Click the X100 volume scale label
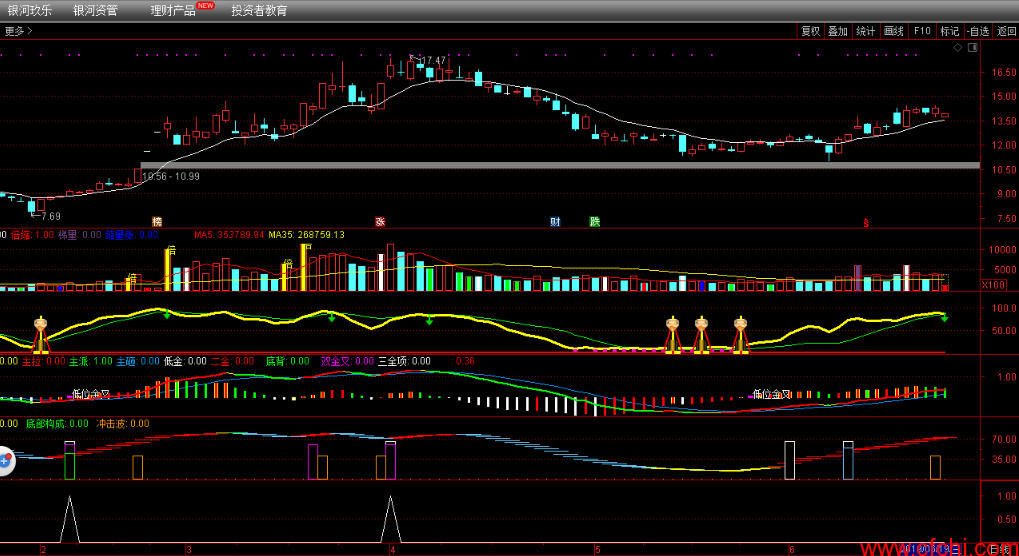 click(x=994, y=284)
